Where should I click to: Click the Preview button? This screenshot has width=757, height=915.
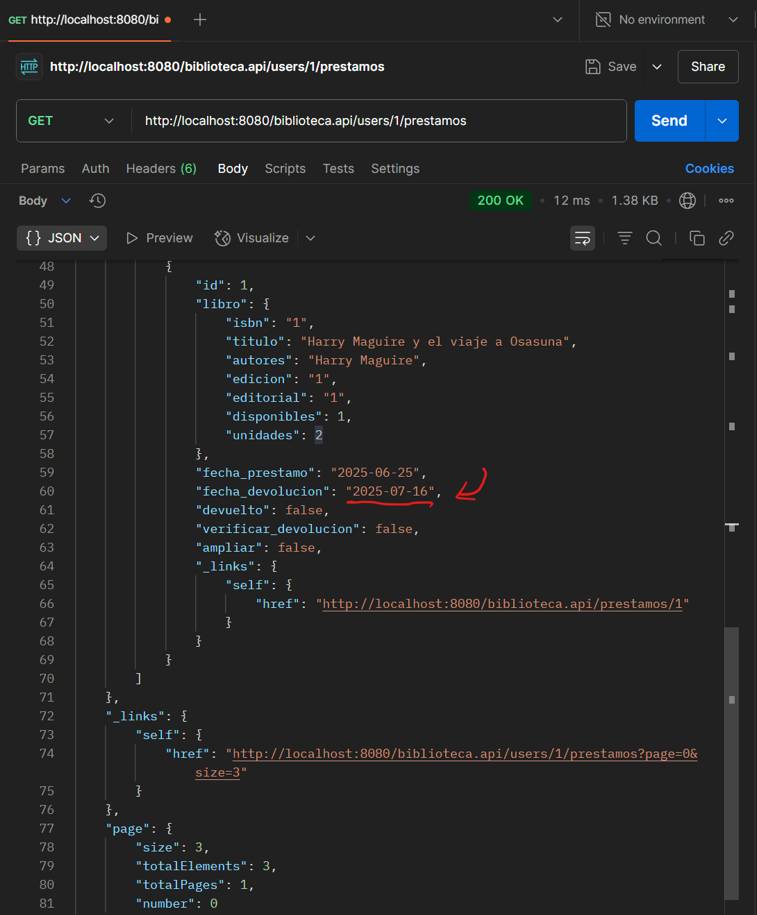tap(159, 238)
